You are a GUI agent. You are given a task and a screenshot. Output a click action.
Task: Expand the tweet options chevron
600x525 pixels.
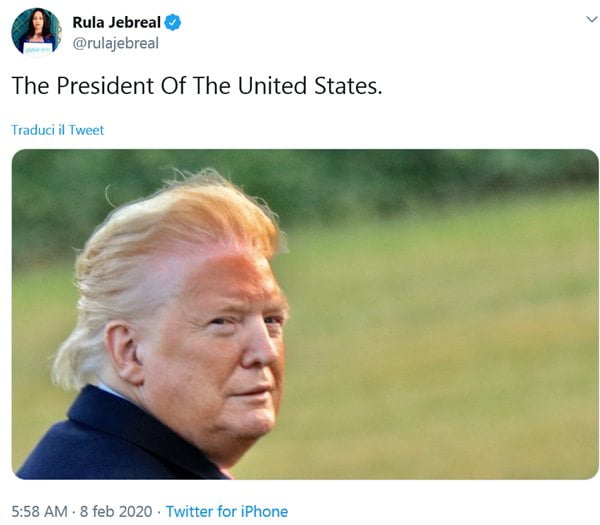pos(592,19)
